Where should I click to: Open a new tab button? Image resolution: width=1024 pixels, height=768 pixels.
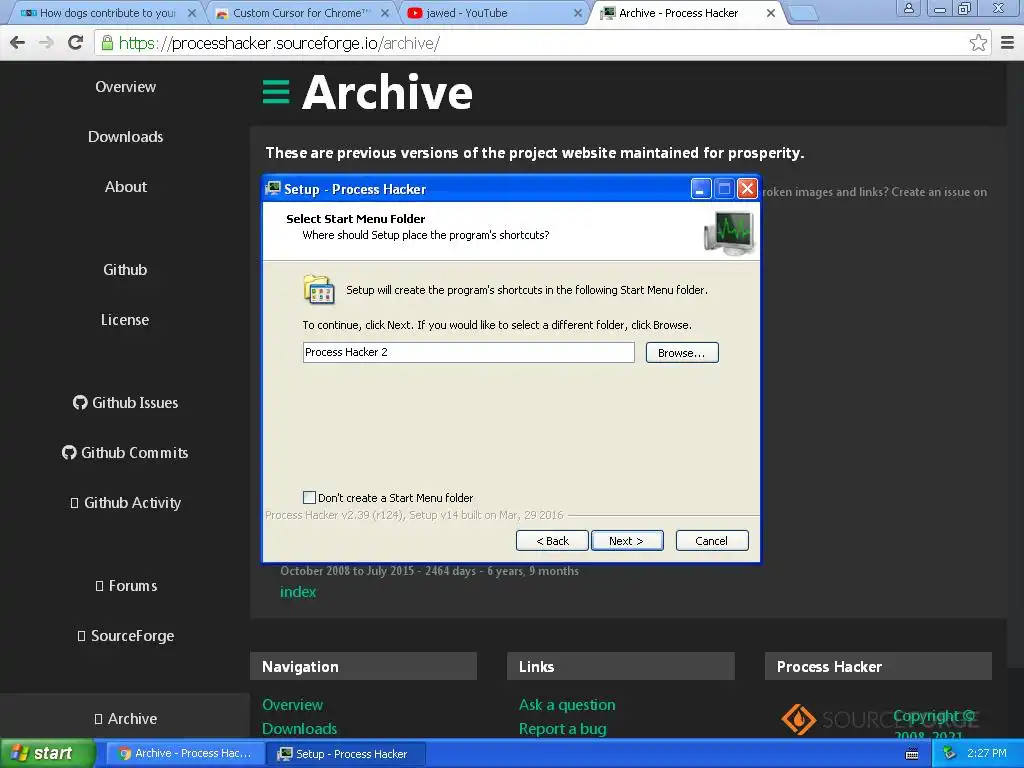click(x=802, y=13)
